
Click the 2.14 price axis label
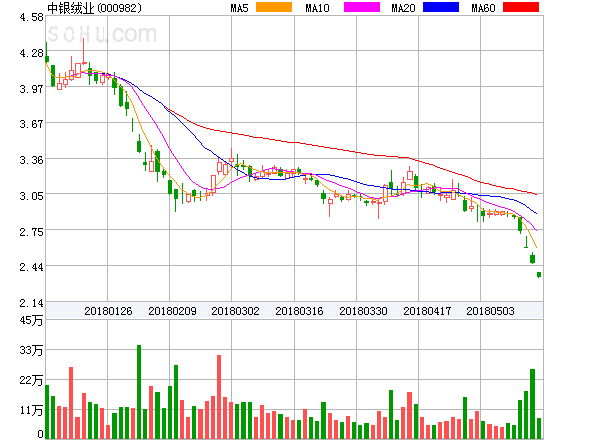tap(31, 303)
